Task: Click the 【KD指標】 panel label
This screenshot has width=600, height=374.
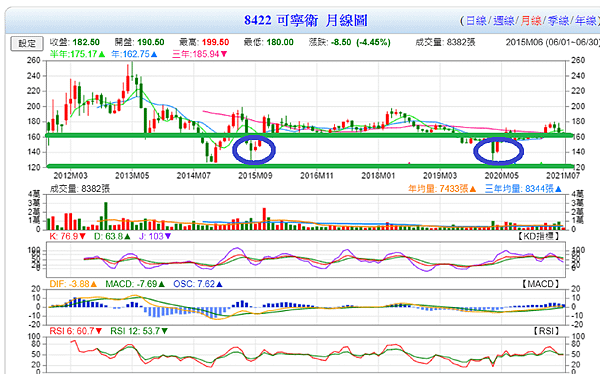Action: pos(538,236)
